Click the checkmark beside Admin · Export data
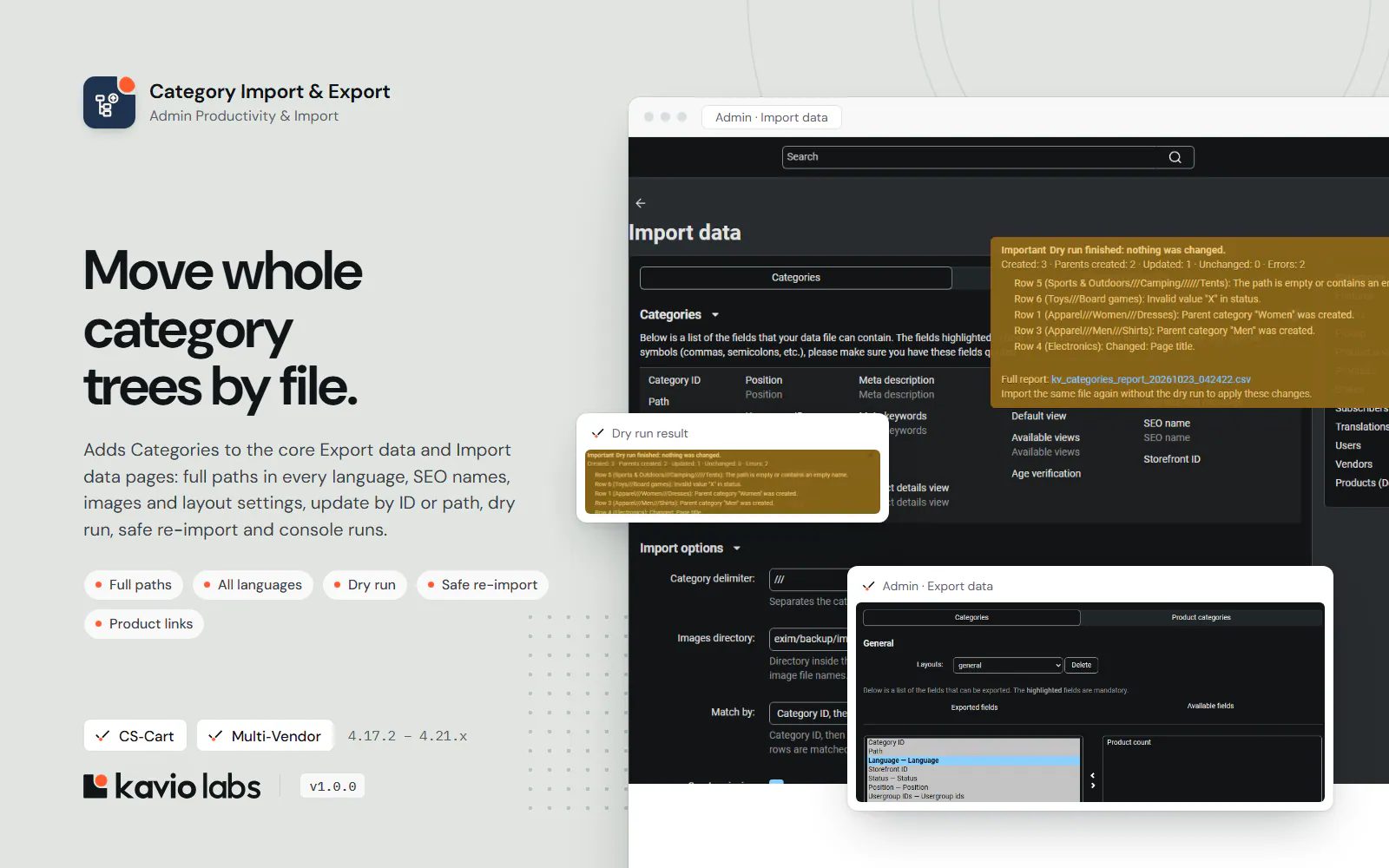This screenshot has width=1389, height=868. pyautogui.click(x=868, y=586)
